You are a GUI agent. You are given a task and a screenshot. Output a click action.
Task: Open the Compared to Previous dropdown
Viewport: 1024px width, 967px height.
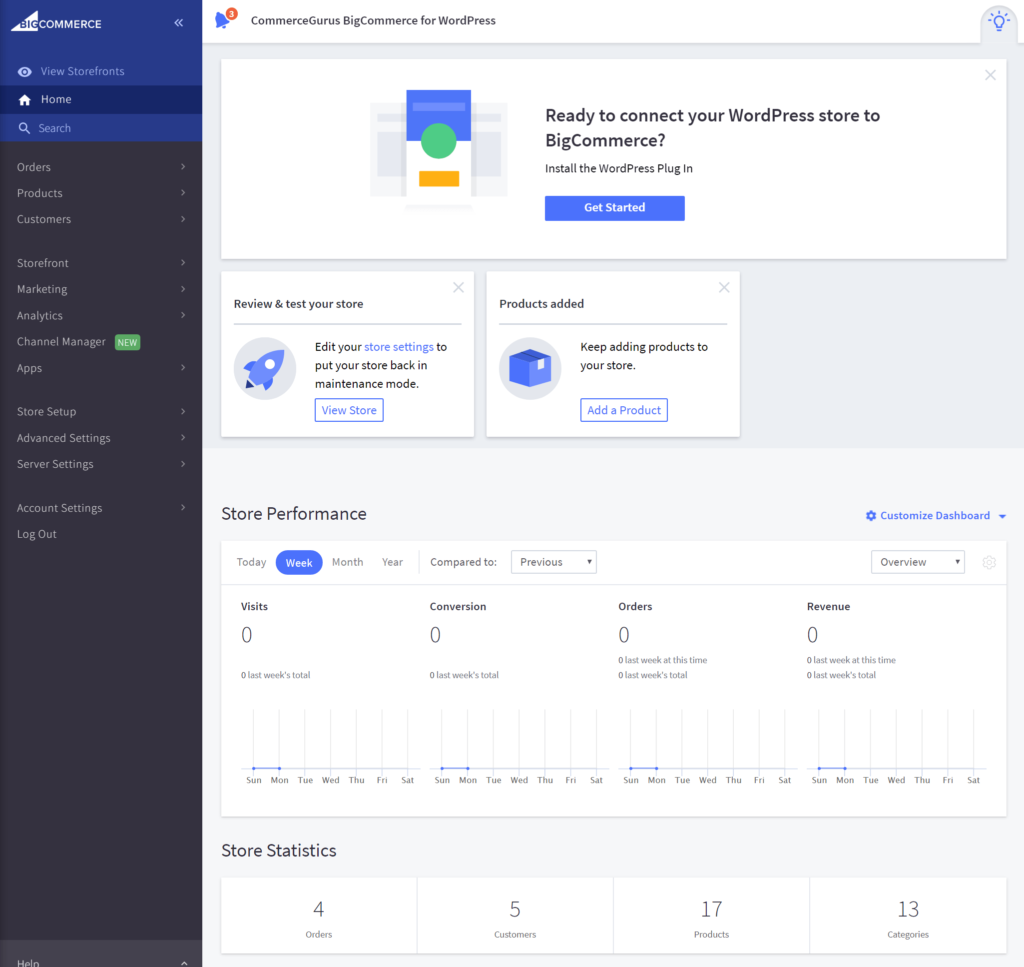(x=554, y=562)
